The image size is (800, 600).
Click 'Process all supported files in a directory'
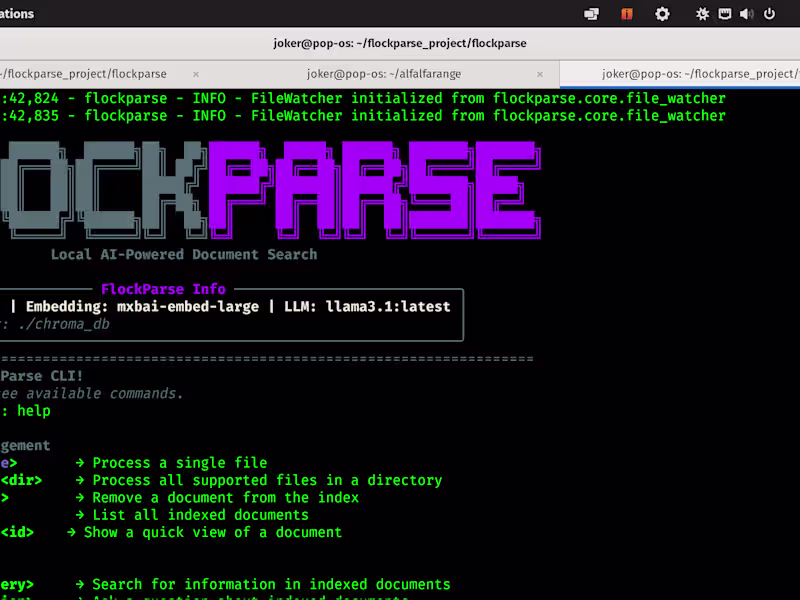tap(267, 480)
